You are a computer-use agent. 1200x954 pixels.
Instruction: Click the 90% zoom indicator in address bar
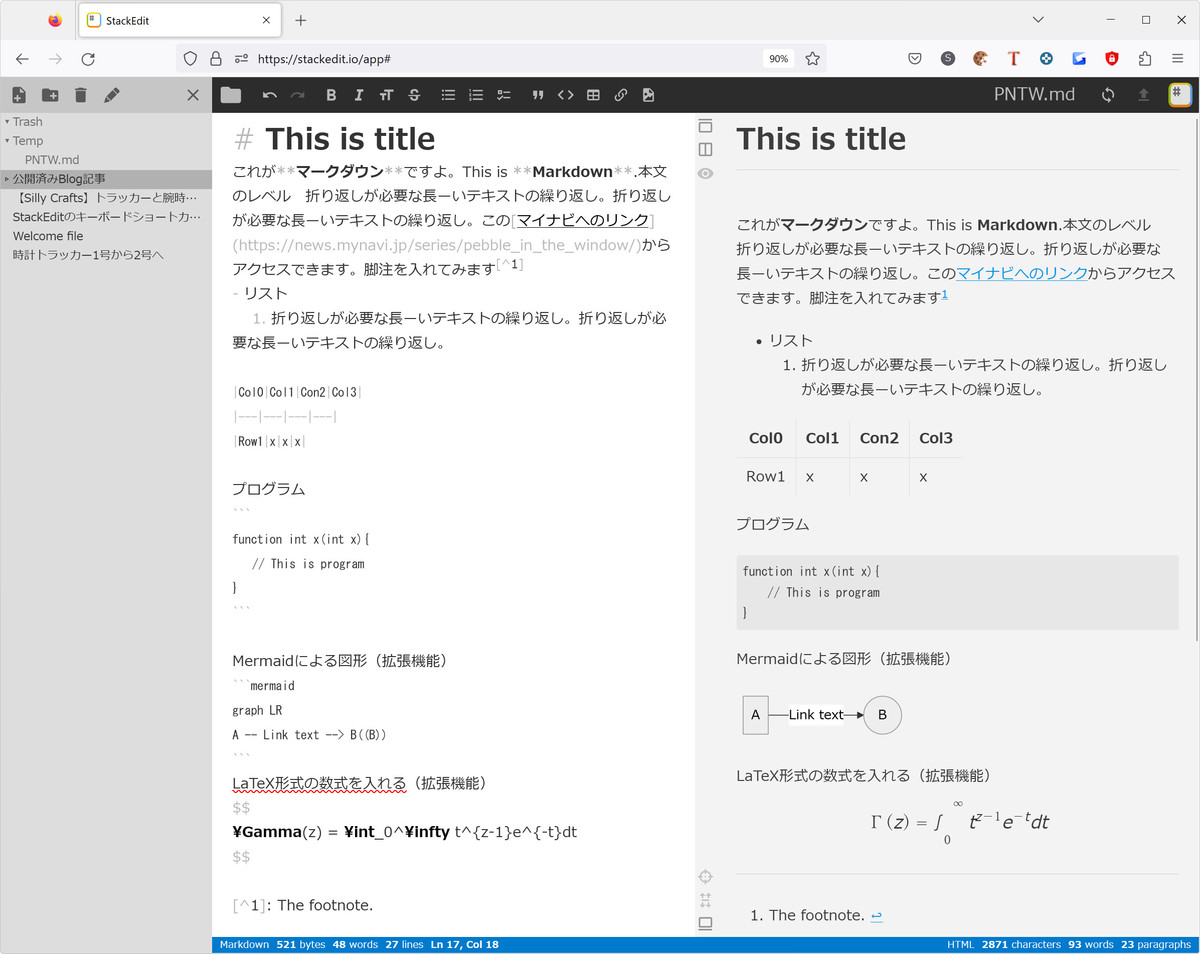coord(777,59)
